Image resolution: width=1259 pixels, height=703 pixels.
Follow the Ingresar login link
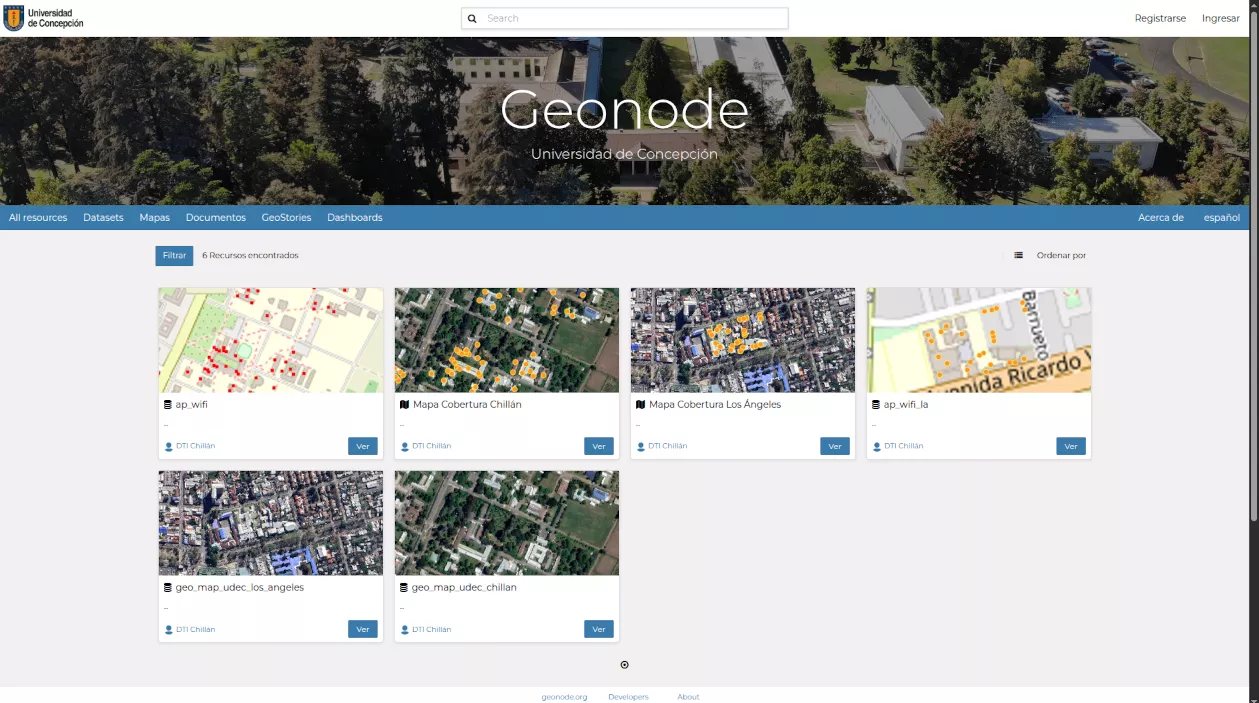point(1220,19)
